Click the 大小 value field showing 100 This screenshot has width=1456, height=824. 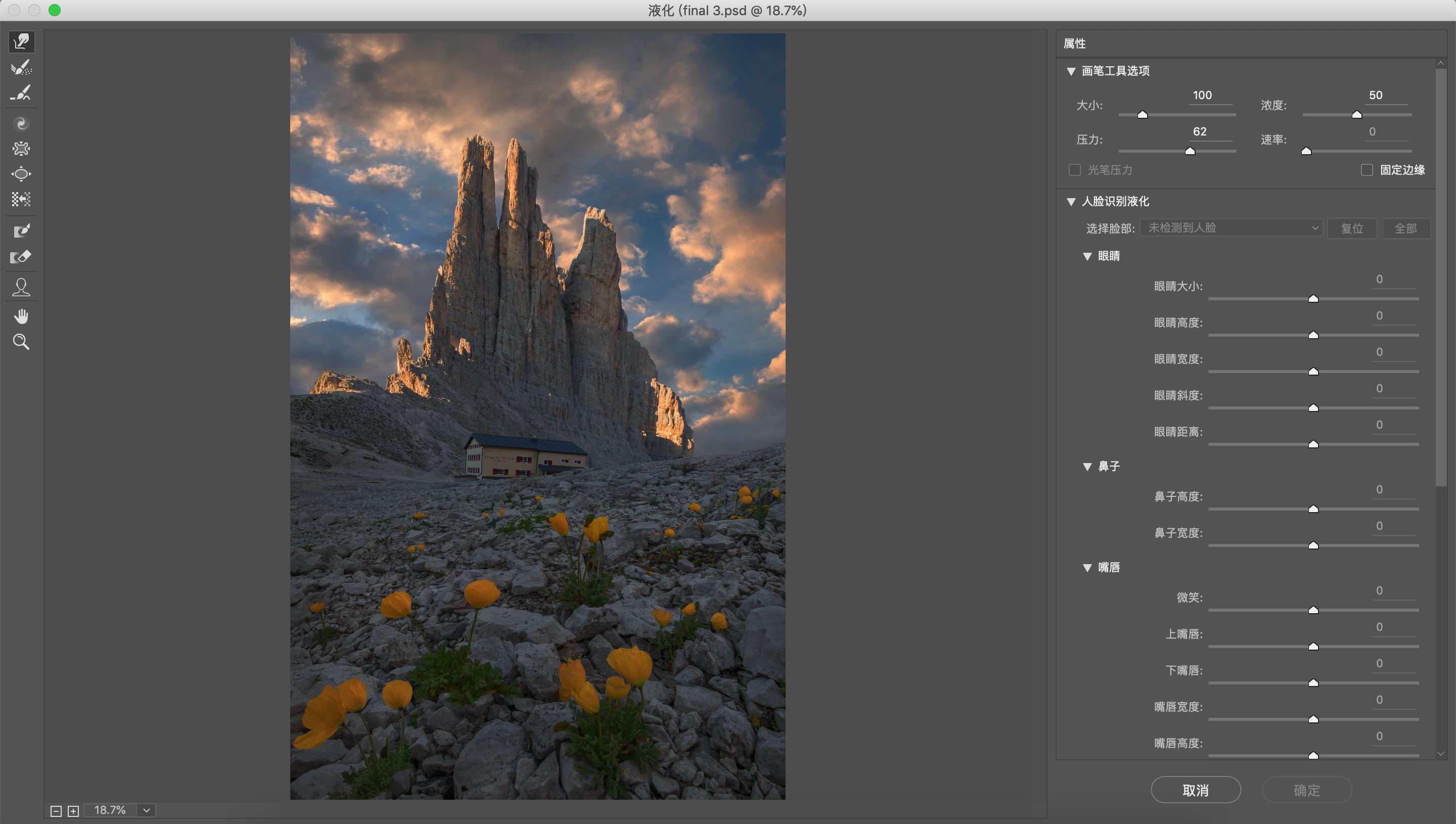coord(1203,96)
